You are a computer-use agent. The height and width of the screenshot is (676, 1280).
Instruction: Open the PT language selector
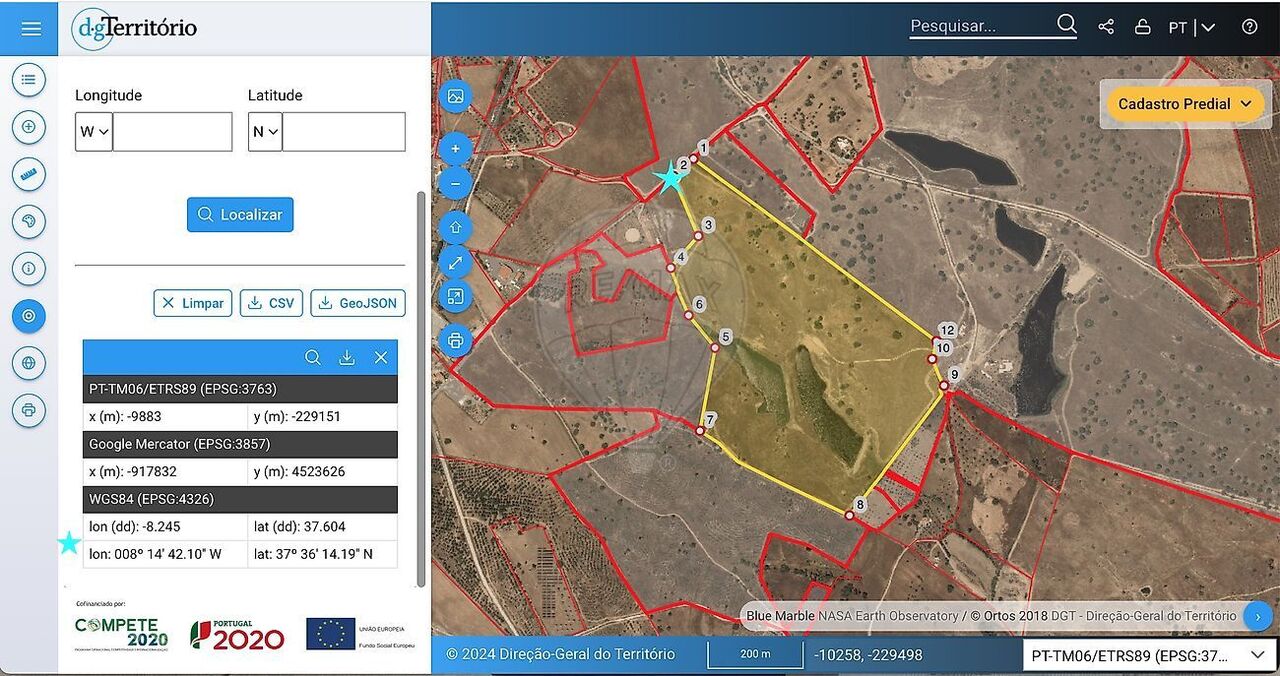click(x=1192, y=27)
